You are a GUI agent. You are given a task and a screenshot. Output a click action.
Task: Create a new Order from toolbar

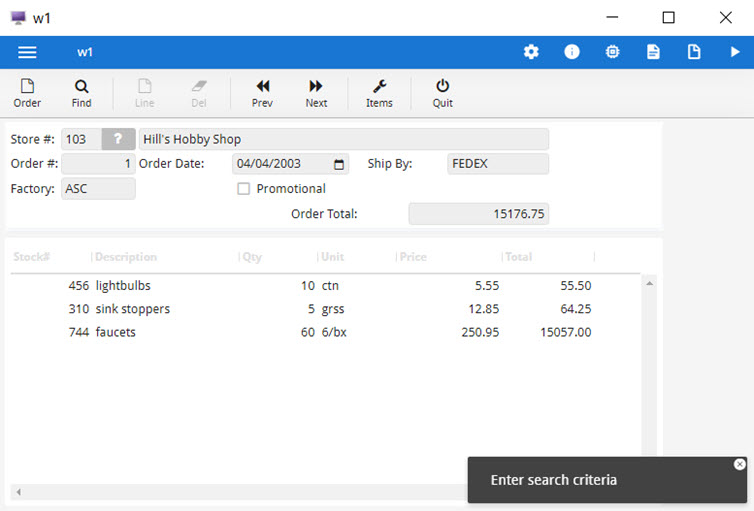tap(27, 93)
